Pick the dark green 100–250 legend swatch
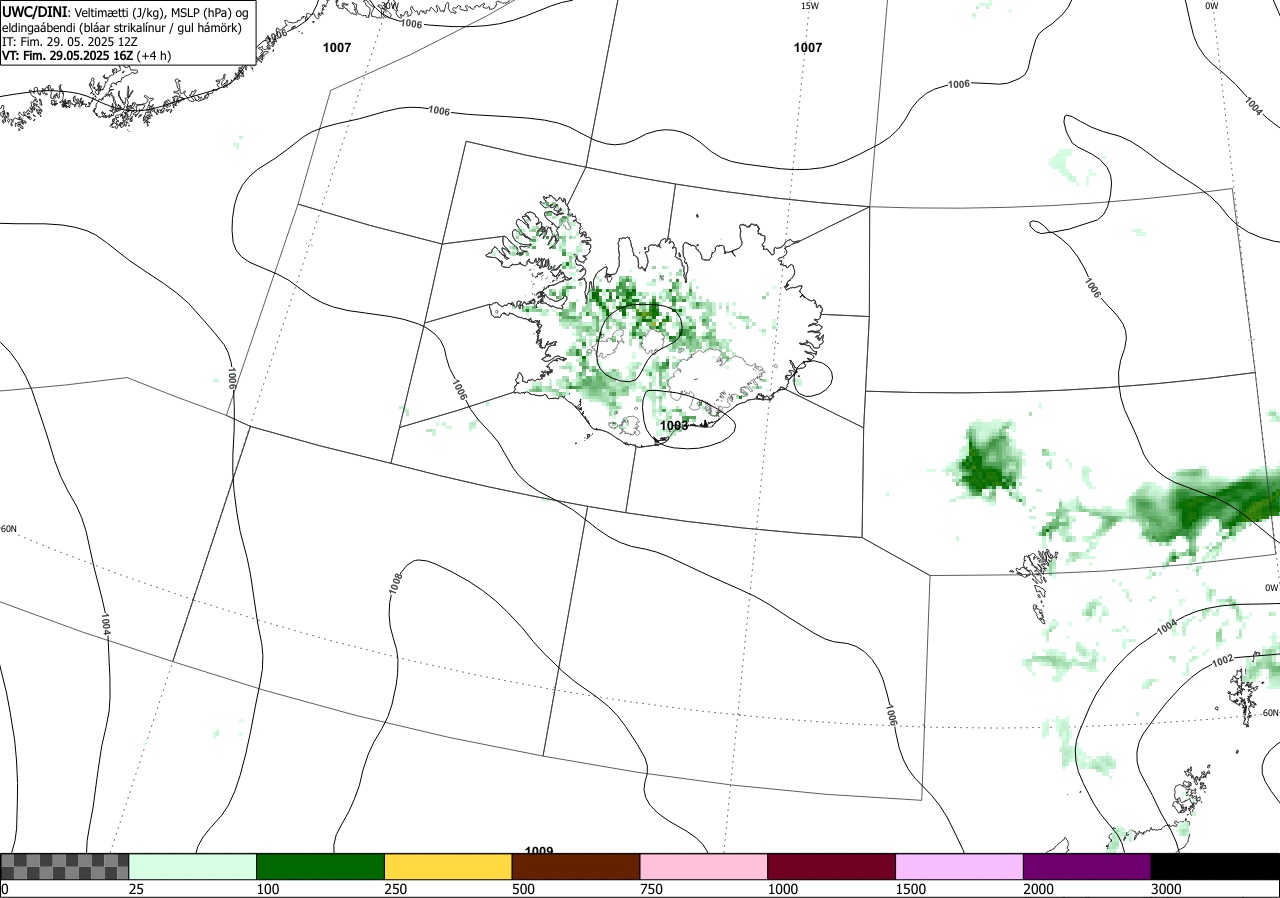The height and width of the screenshot is (898, 1280). coord(321,866)
